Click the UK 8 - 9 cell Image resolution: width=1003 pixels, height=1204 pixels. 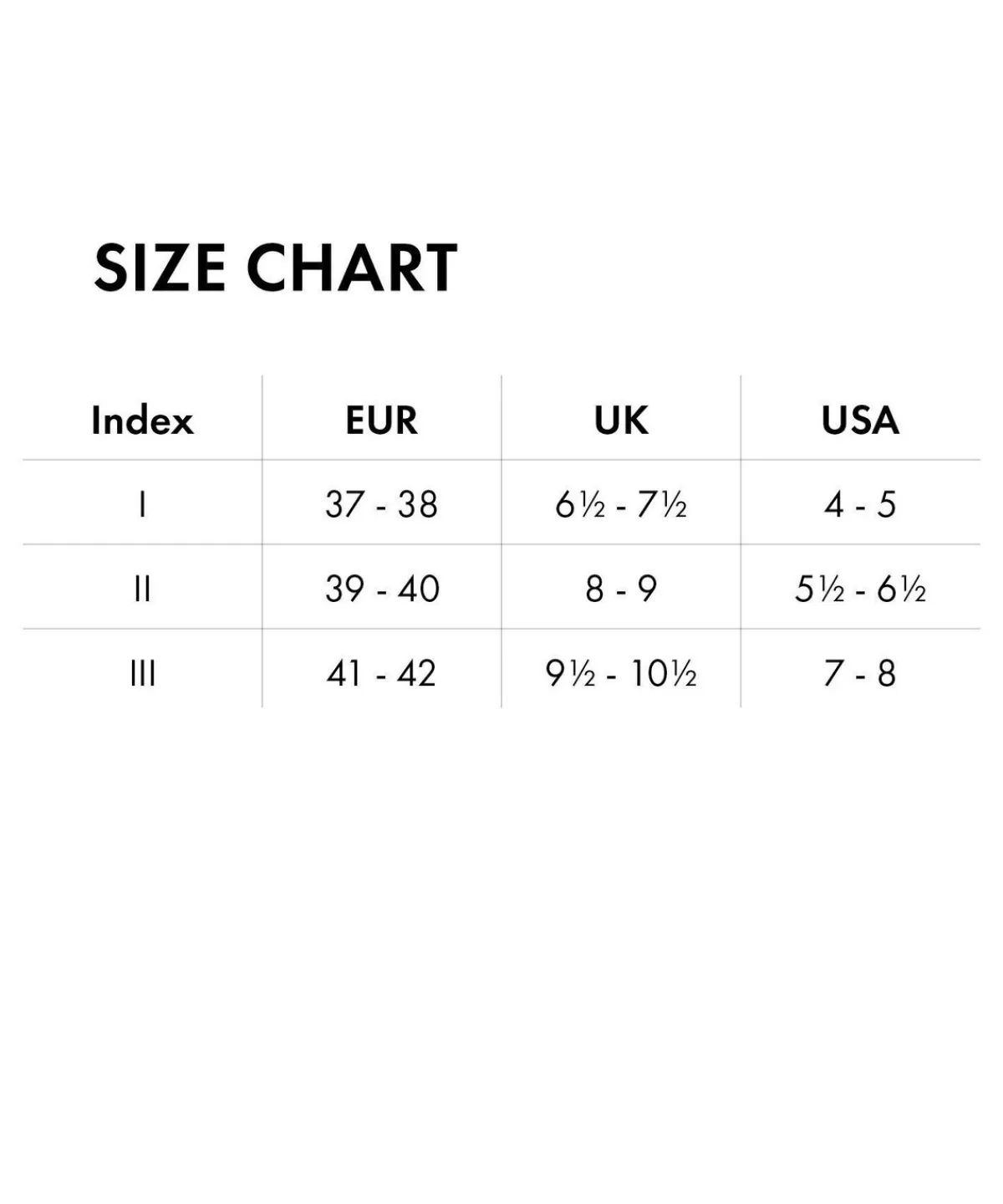621,589
